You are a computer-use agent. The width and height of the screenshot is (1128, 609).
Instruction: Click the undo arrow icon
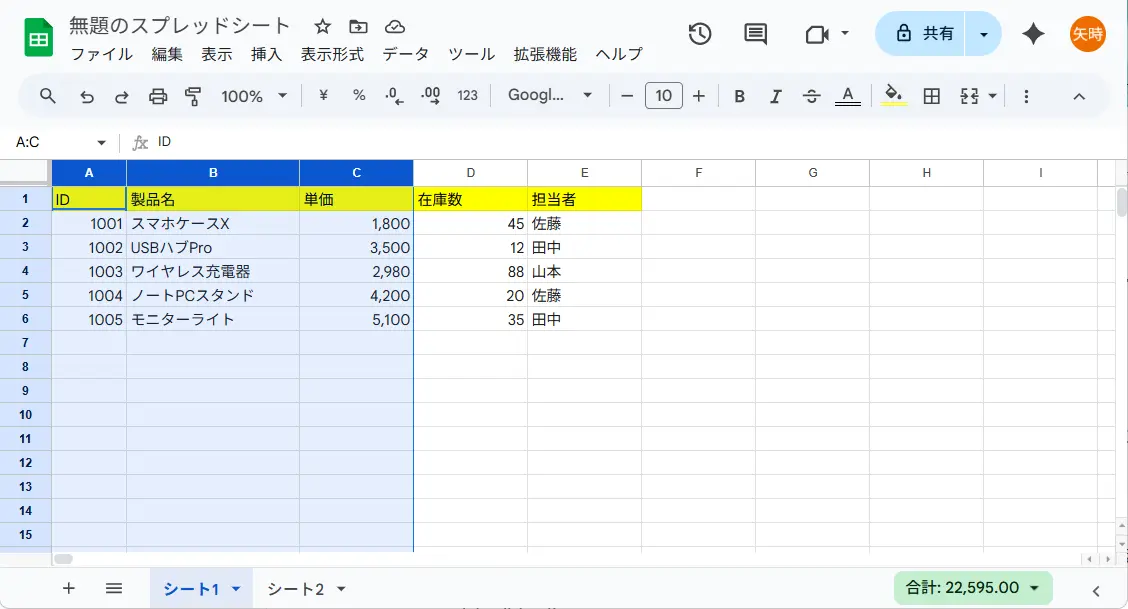[87, 96]
